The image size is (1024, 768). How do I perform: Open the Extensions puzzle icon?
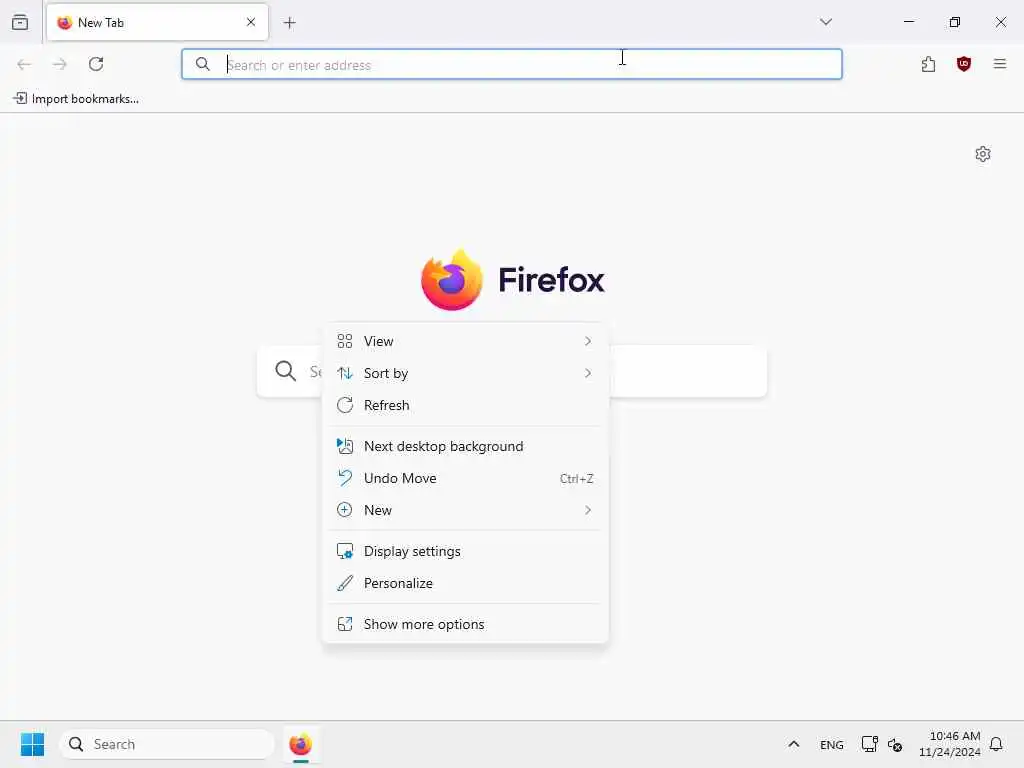[928, 64]
